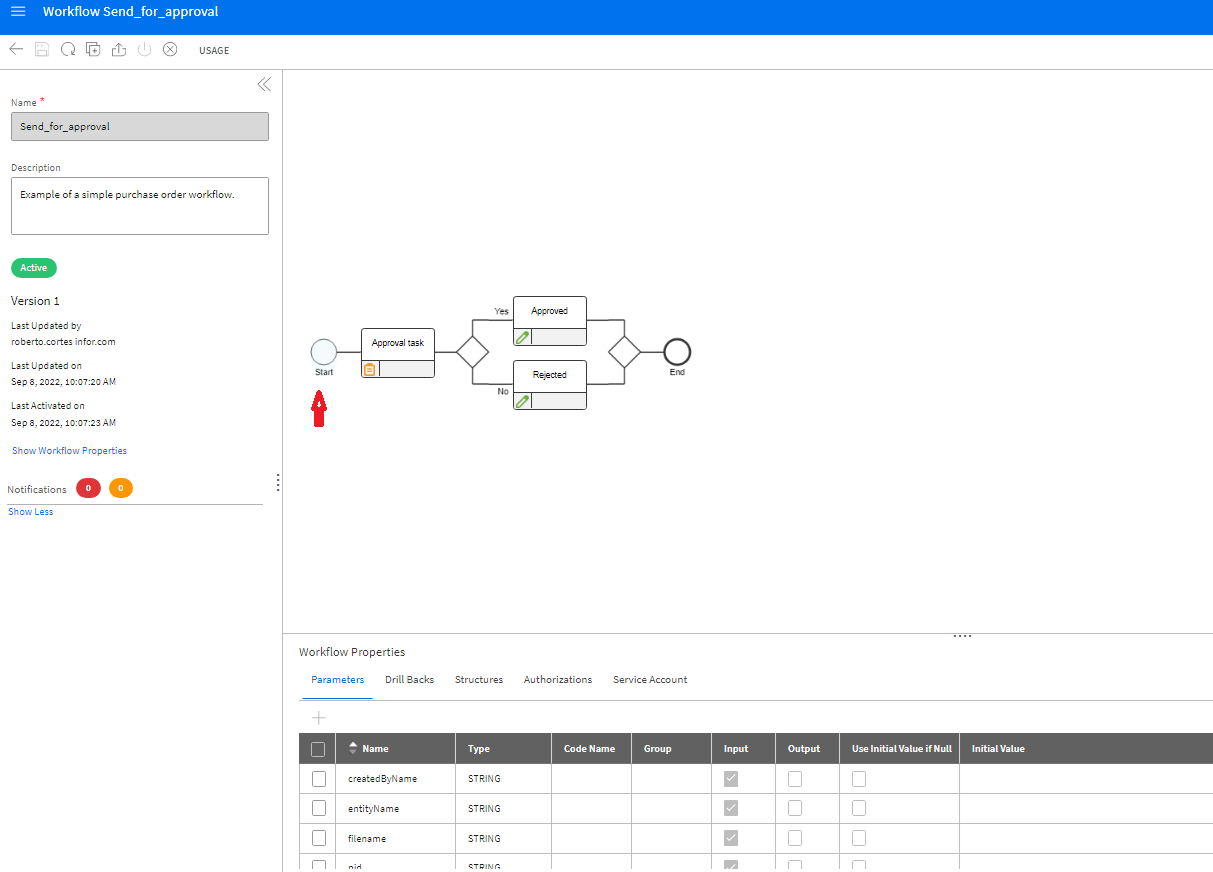Click the circled X deactivate icon
The image size is (1213, 872).
click(x=170, y=49)
